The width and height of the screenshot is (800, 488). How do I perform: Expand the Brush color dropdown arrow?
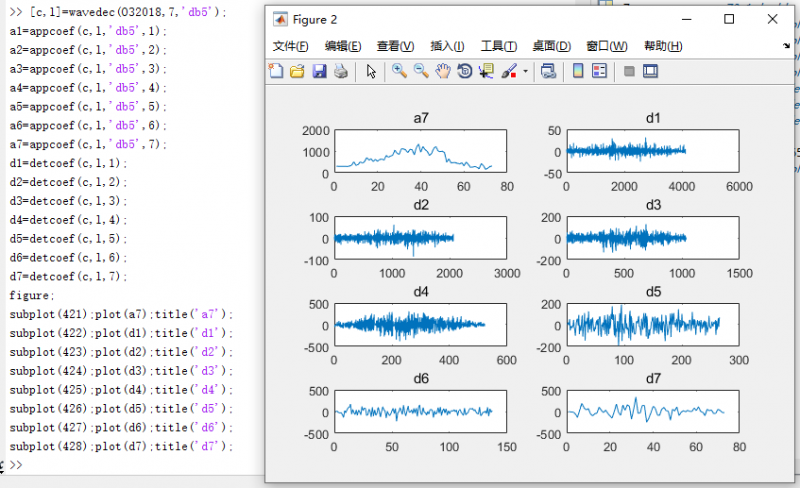point(524,72)
